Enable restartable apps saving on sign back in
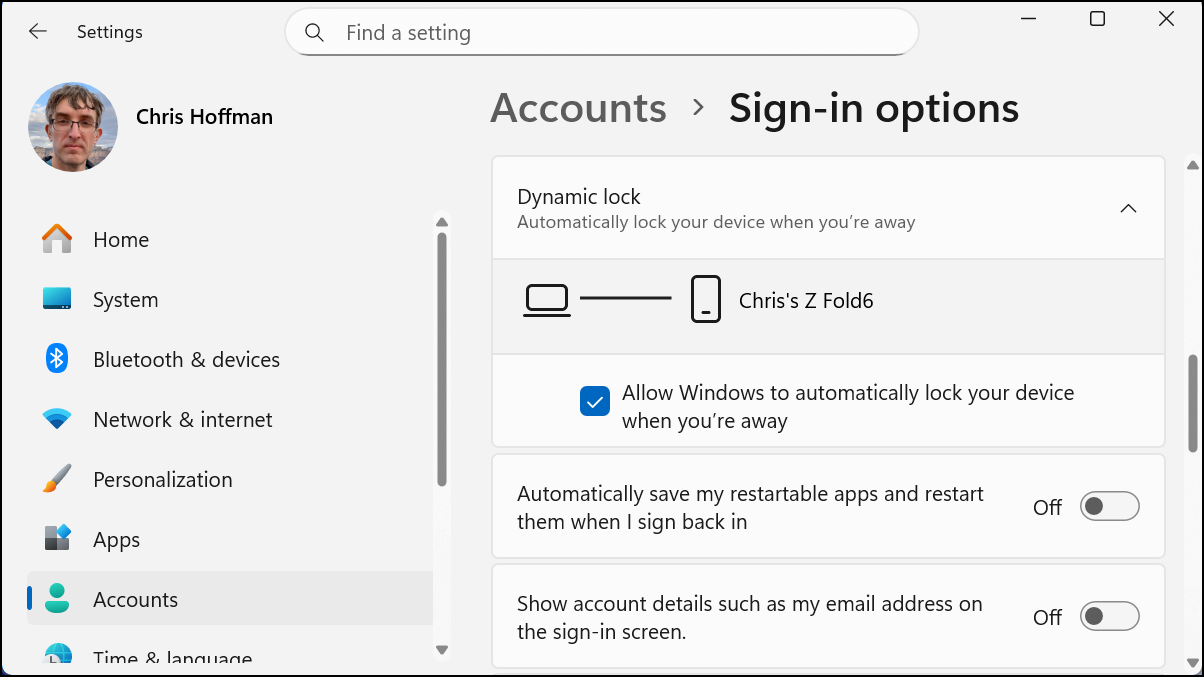This screenshot has width=1204, height=677. click(x=1108, y=506)
